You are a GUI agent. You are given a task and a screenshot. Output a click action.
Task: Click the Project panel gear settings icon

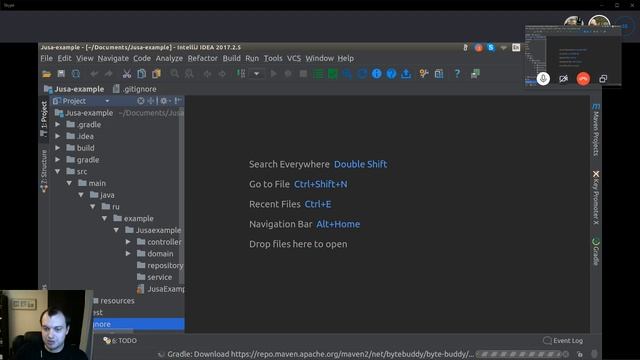coord(165,101)
